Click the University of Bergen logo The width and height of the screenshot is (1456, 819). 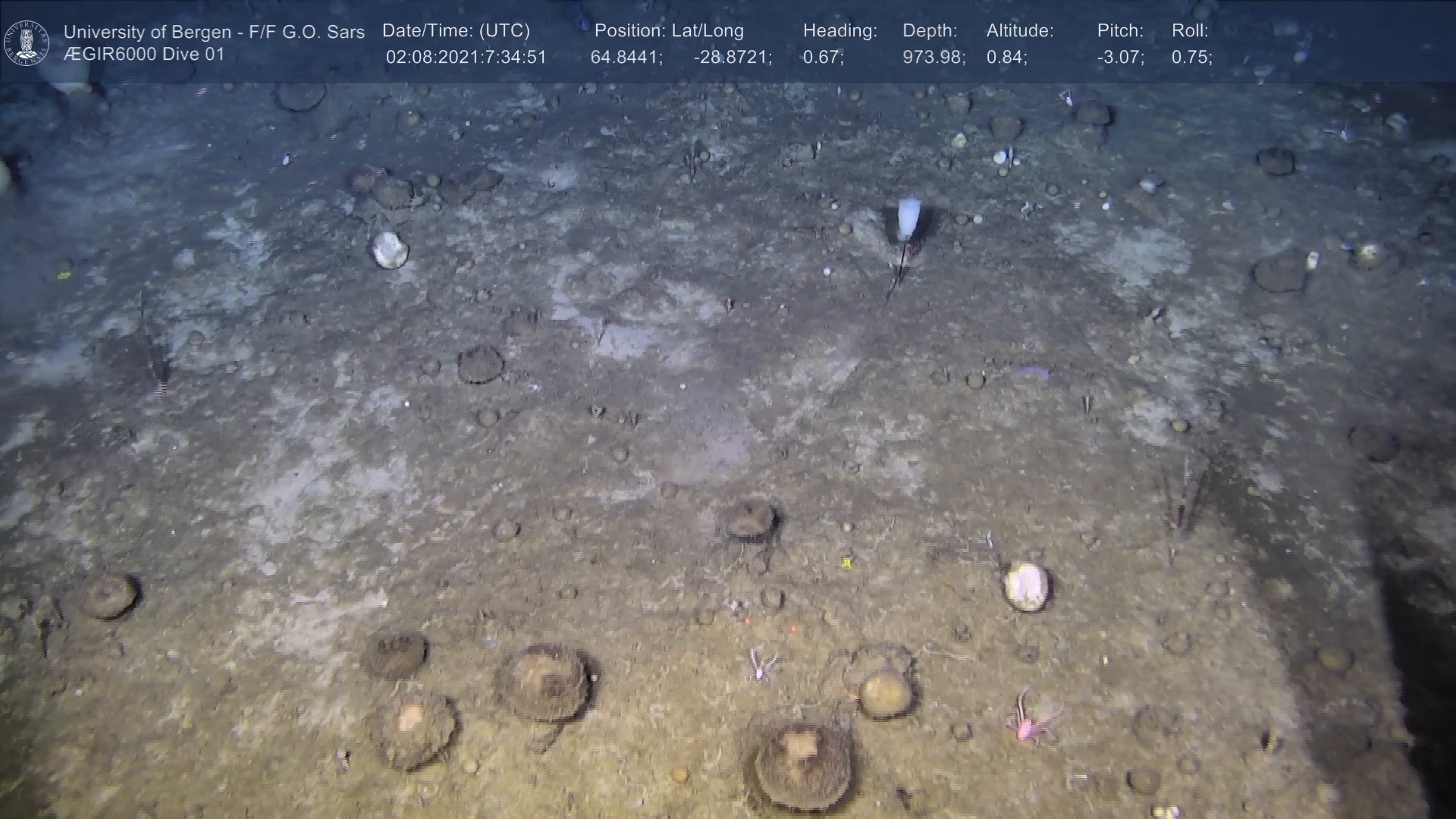(x=27, y=42)
